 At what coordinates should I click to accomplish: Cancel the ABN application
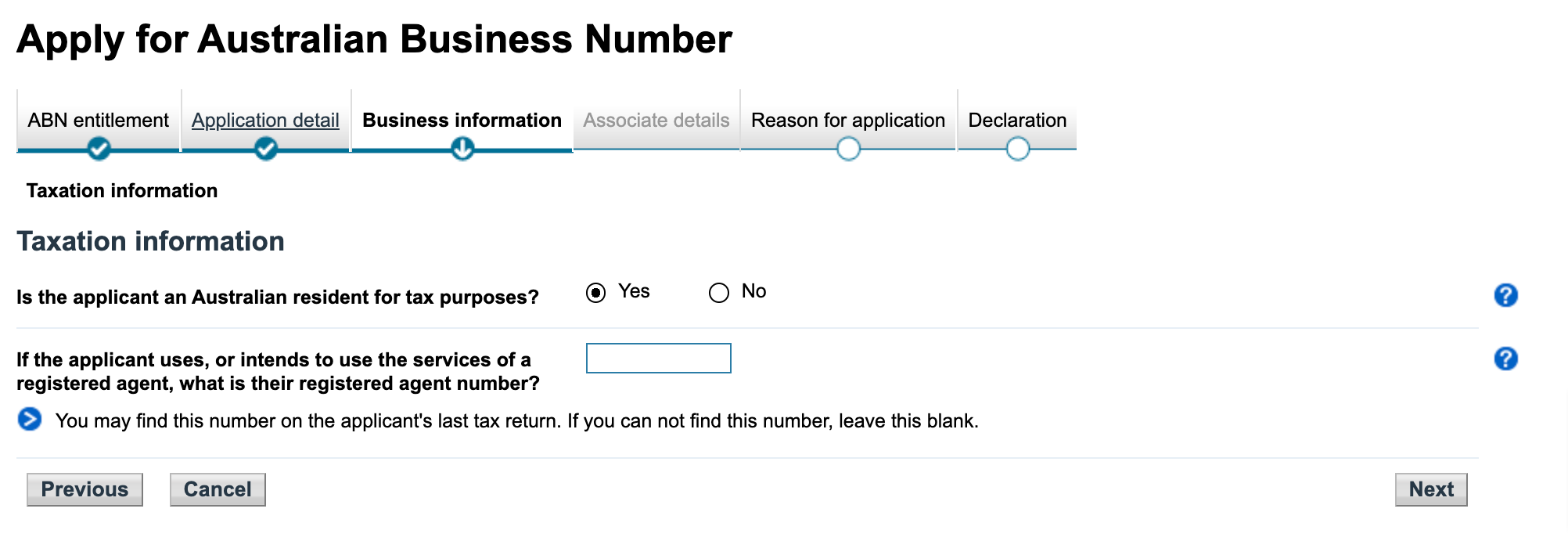[218, 489]
